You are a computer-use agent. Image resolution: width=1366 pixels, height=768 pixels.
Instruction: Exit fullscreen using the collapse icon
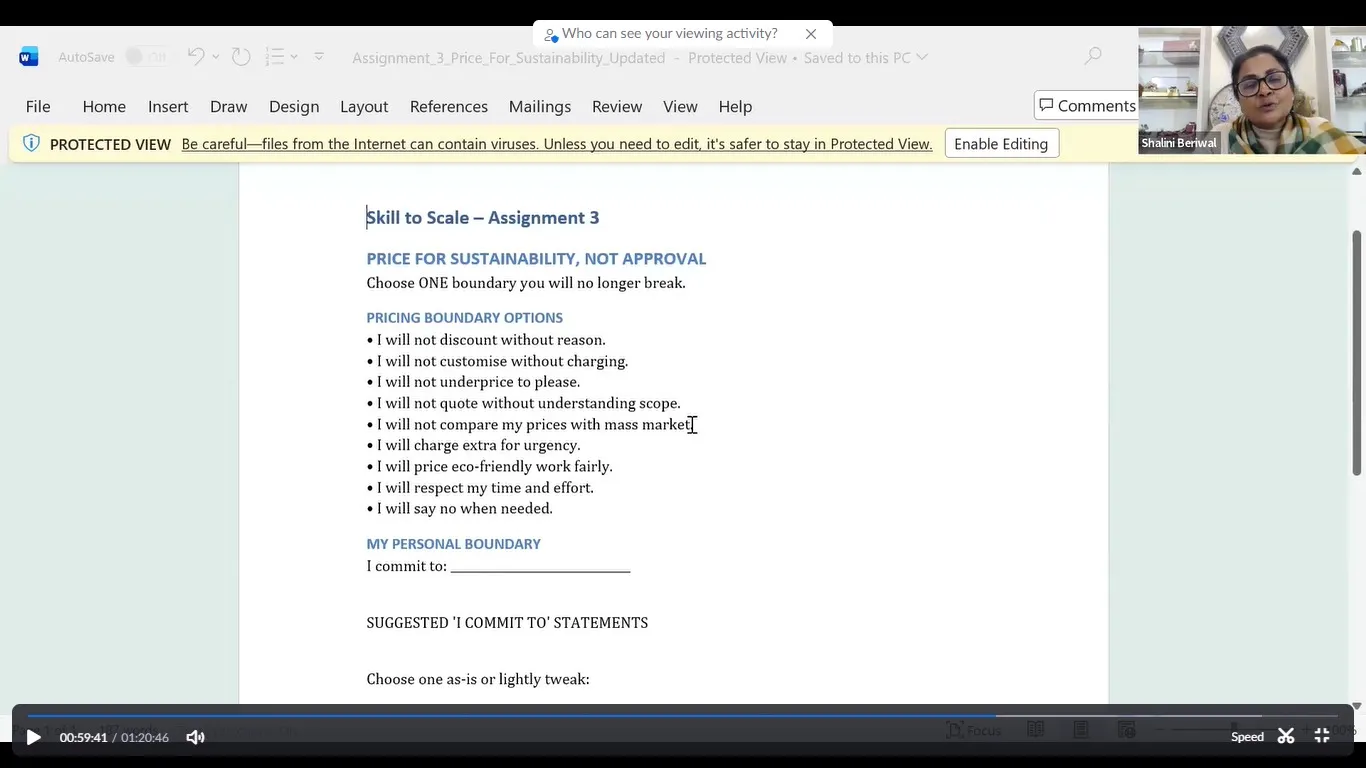(x=1321, y=737)
